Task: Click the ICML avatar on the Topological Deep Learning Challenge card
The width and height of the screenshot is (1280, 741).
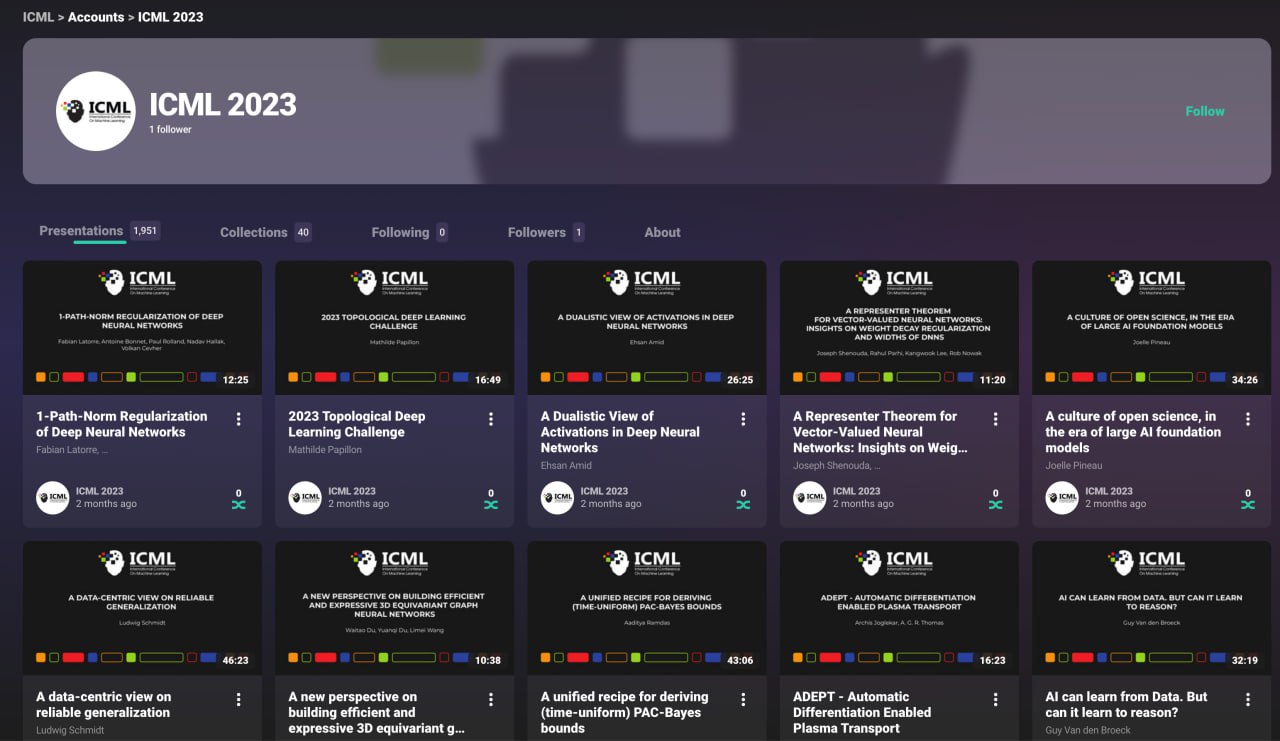Action: [305, 497]
